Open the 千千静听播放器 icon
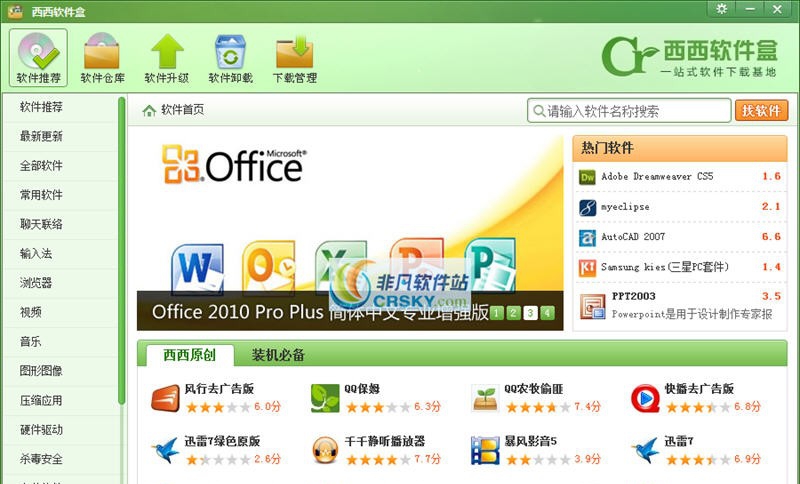Image resolution: width=800 pixels, height=484 pixels. coord(325,450)
